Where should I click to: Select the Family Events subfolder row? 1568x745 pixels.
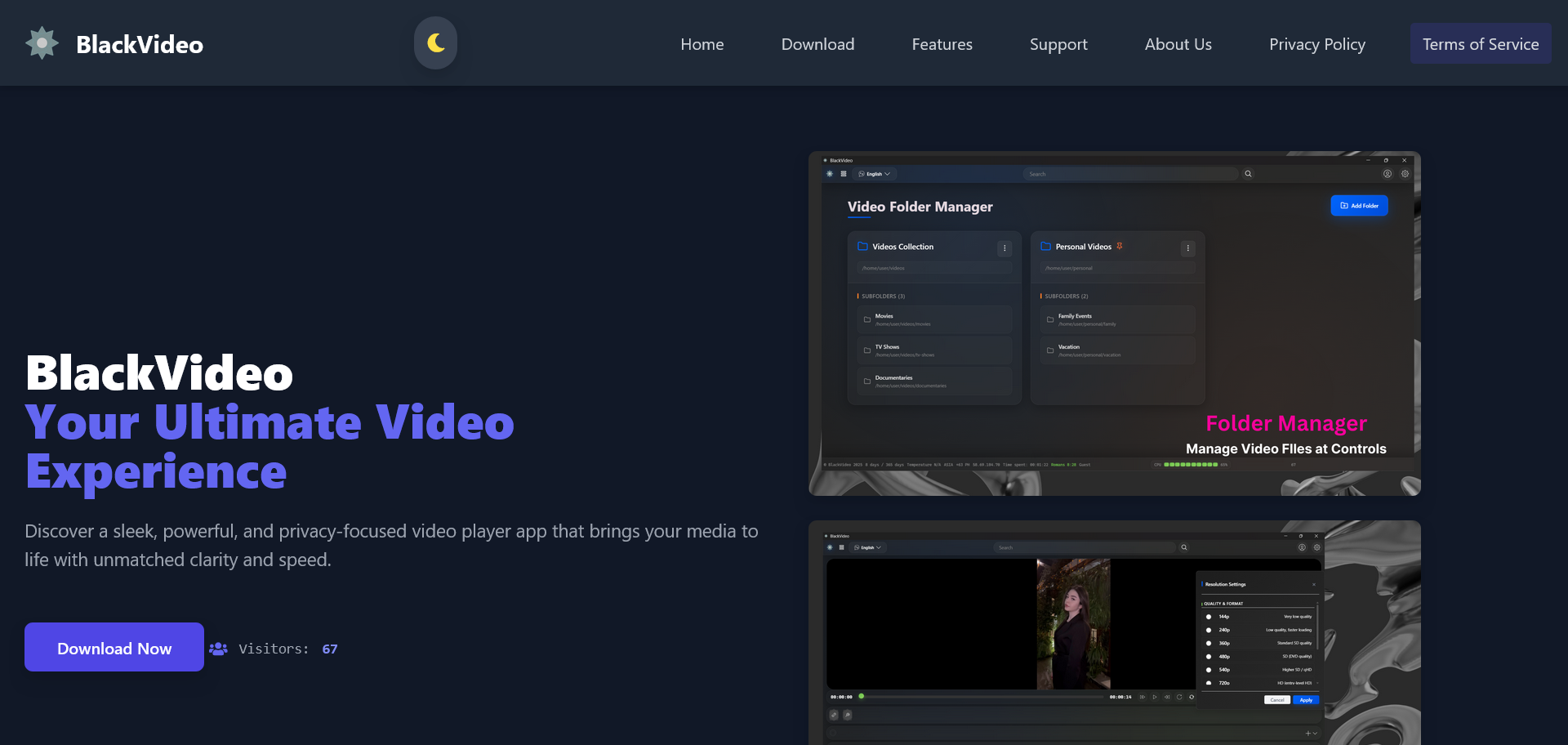coord(1117,319)
